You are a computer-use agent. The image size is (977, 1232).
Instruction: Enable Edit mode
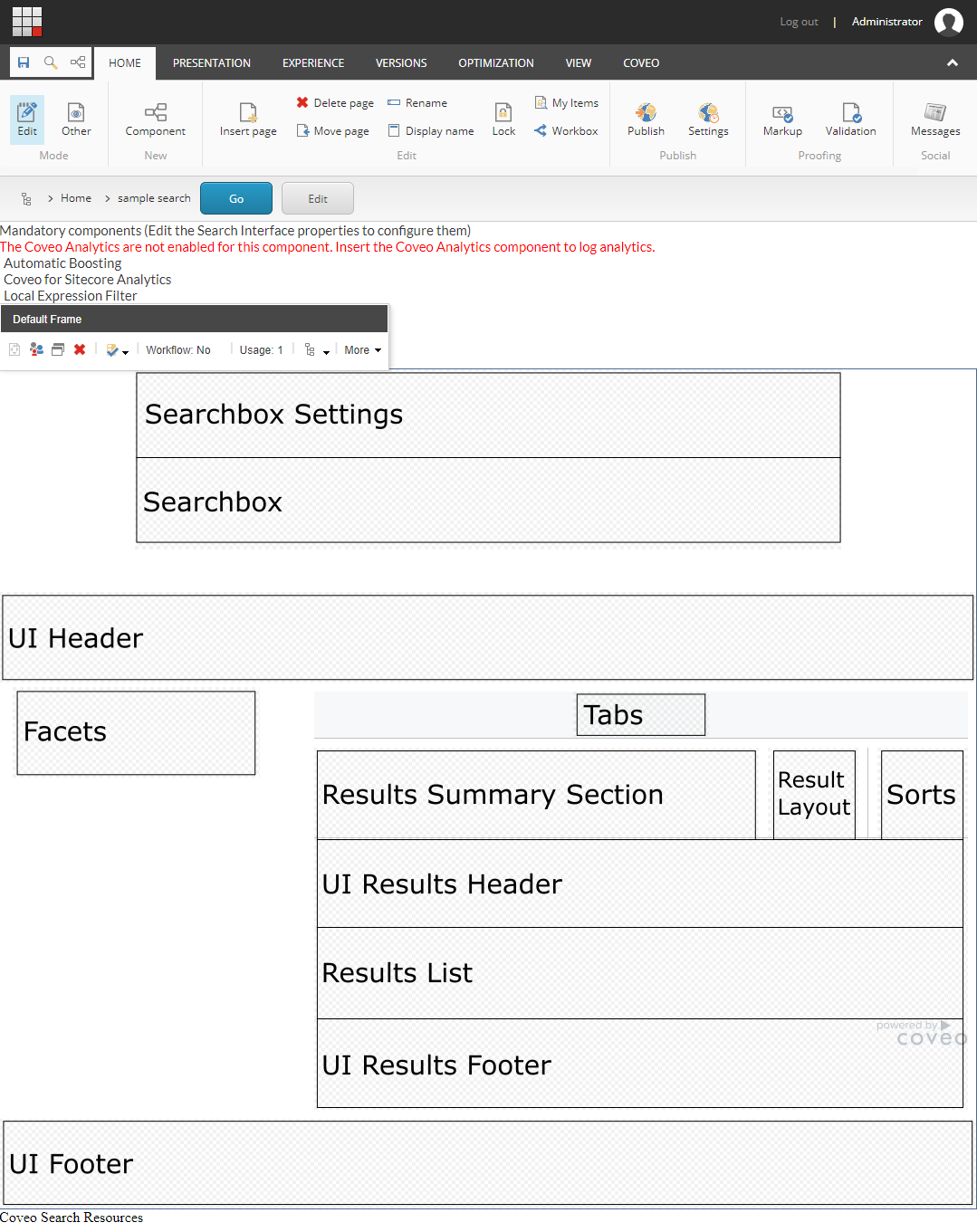(x=26, y=119)
